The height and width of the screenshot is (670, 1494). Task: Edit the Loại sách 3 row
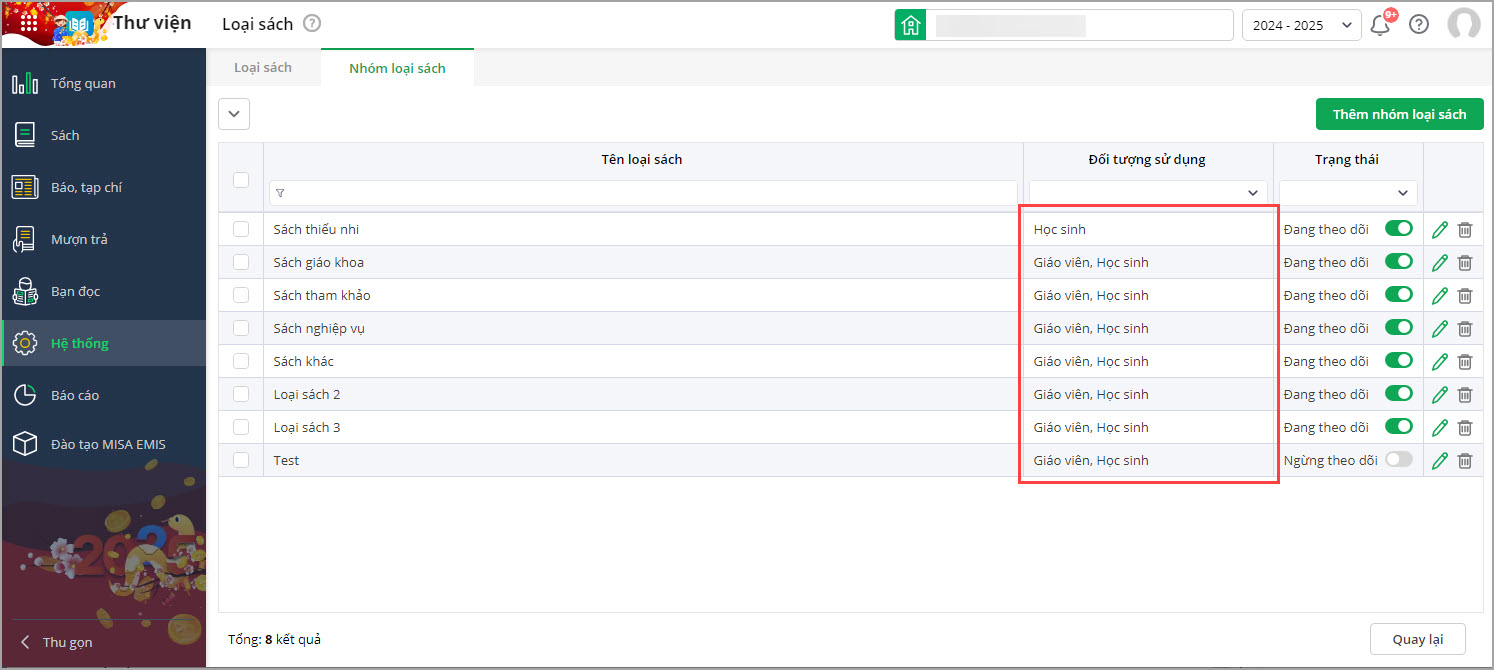point(1440,428)
